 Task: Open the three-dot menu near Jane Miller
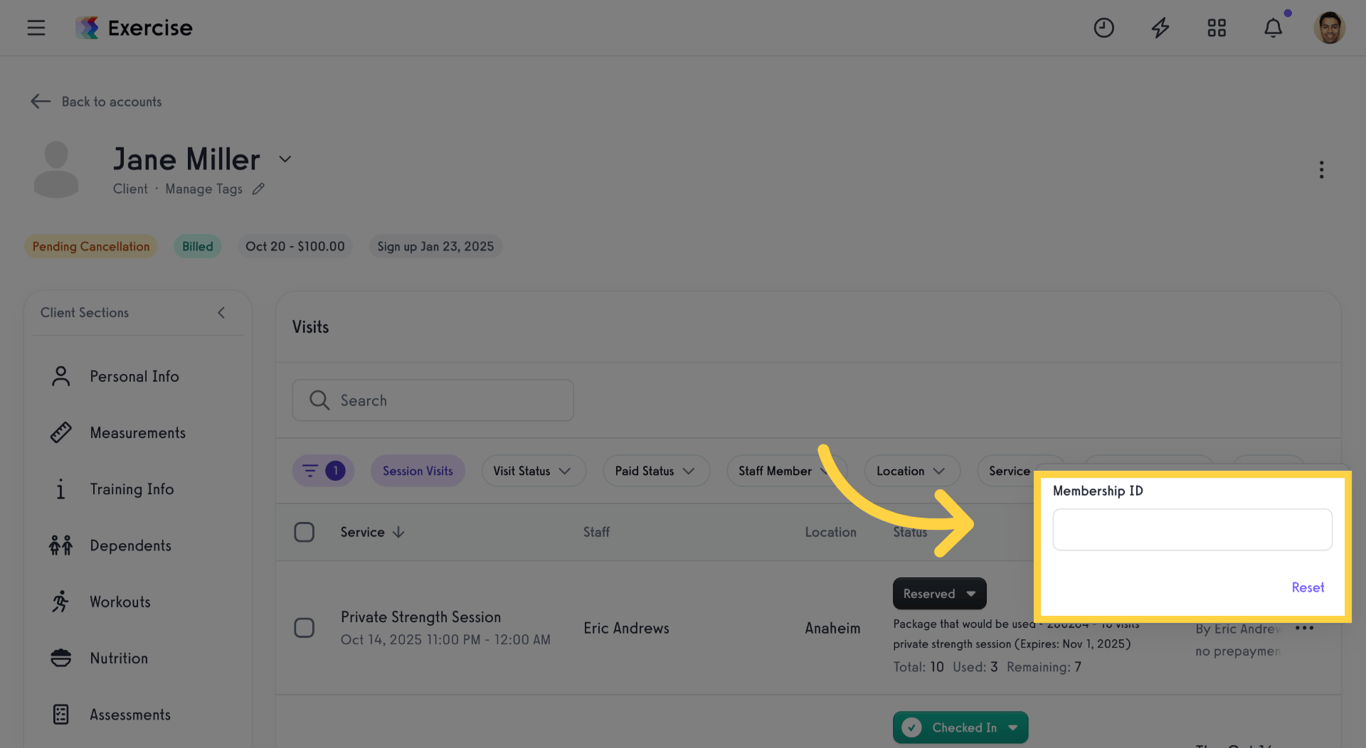coord(1321,169)
